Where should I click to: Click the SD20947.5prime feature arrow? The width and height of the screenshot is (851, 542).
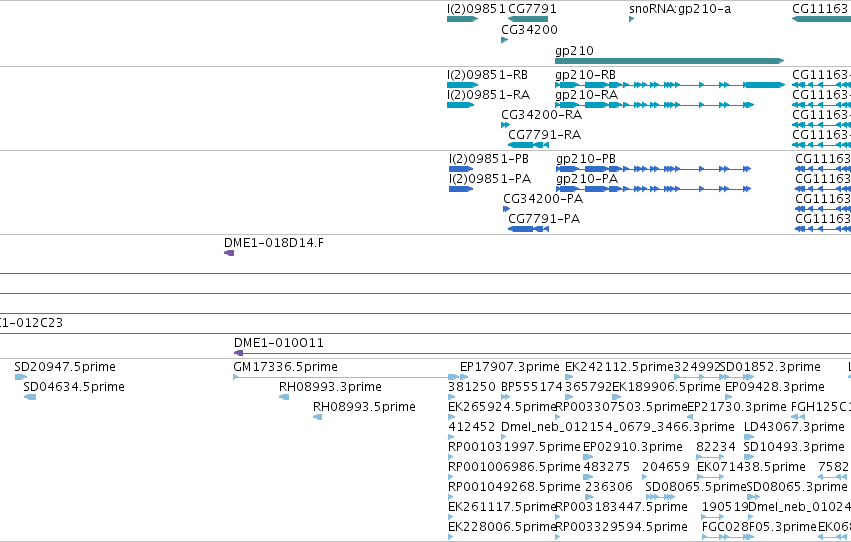(21, 377)
